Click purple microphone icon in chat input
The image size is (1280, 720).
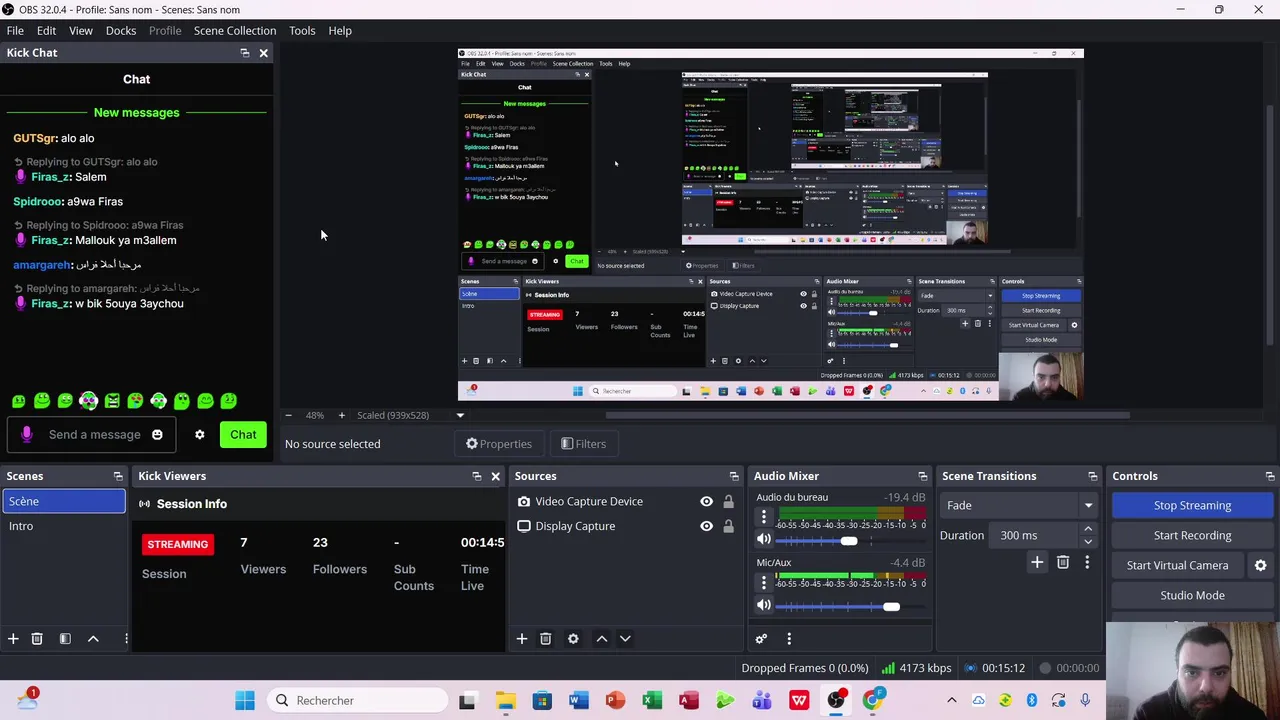(x=27, y=434)
